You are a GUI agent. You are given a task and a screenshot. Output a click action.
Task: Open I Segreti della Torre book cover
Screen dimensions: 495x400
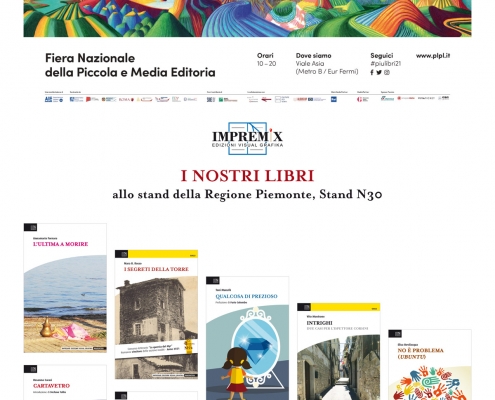156,314
